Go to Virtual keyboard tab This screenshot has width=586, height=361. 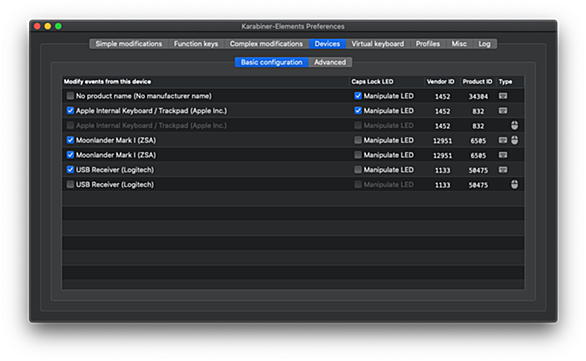[377, 44]
